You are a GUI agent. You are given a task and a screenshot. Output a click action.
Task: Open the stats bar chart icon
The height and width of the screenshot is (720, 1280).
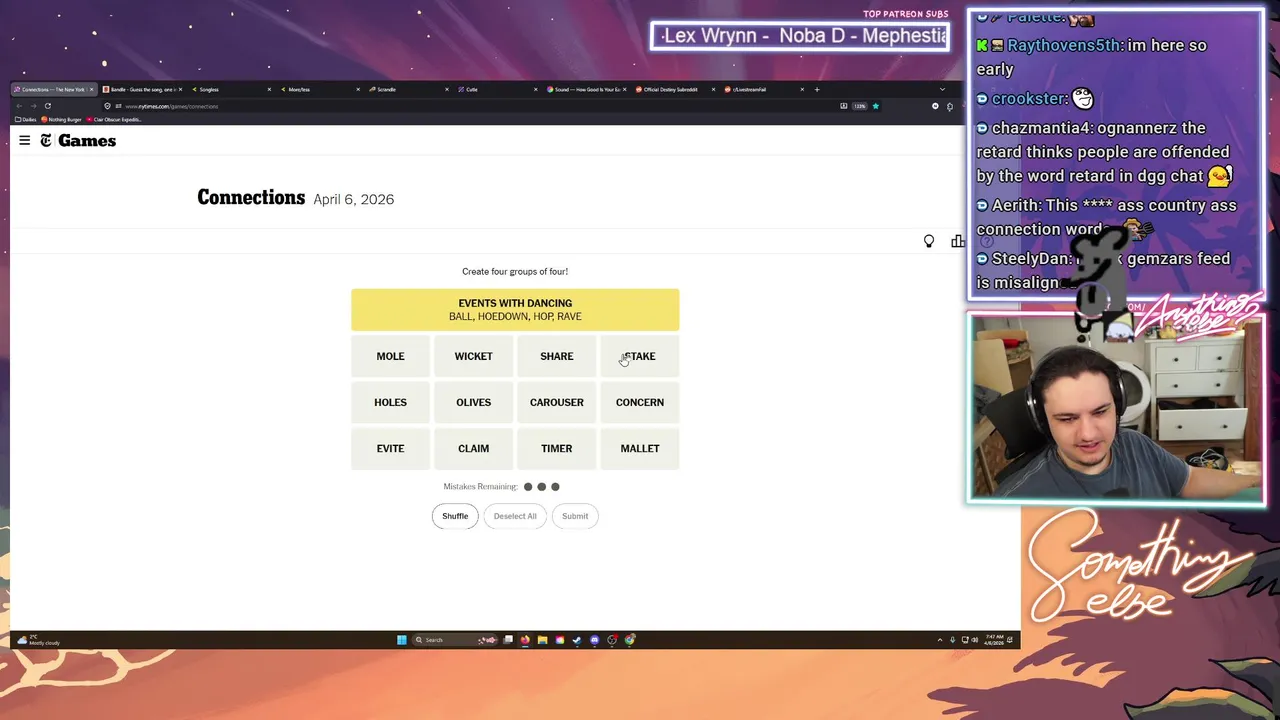tap(958, 241)
